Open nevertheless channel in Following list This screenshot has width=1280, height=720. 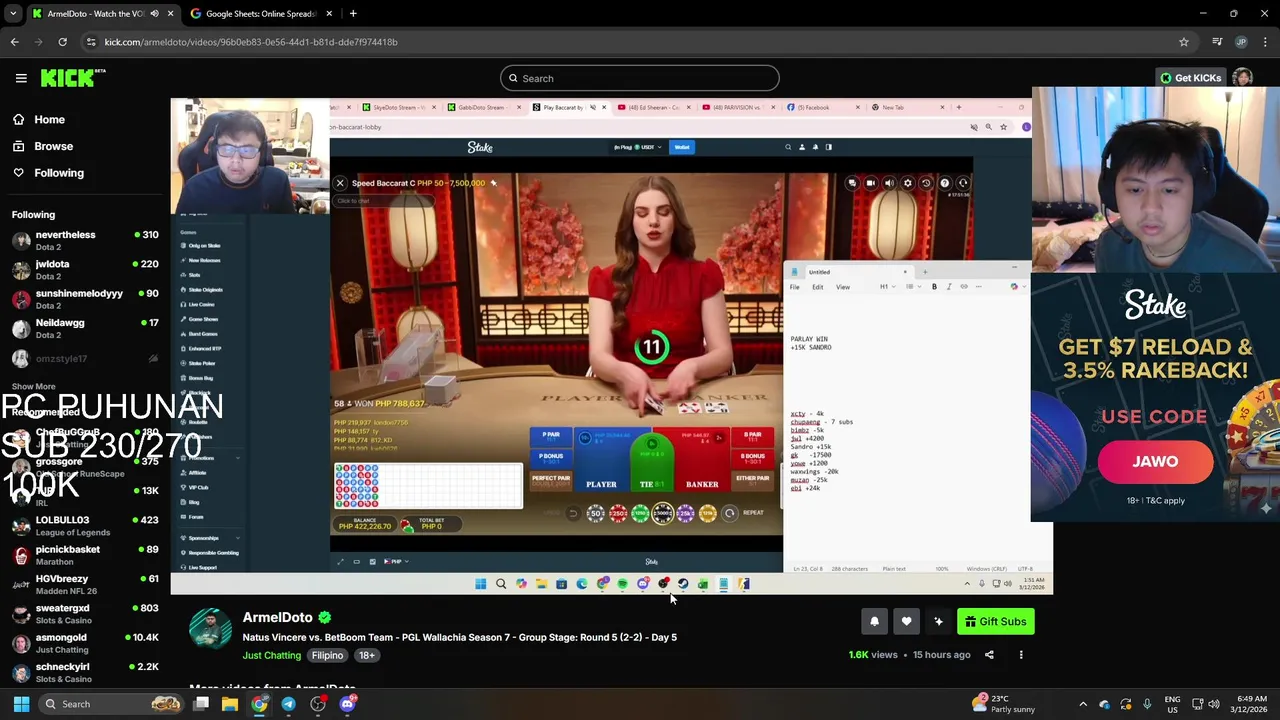(x=84, y=241)
